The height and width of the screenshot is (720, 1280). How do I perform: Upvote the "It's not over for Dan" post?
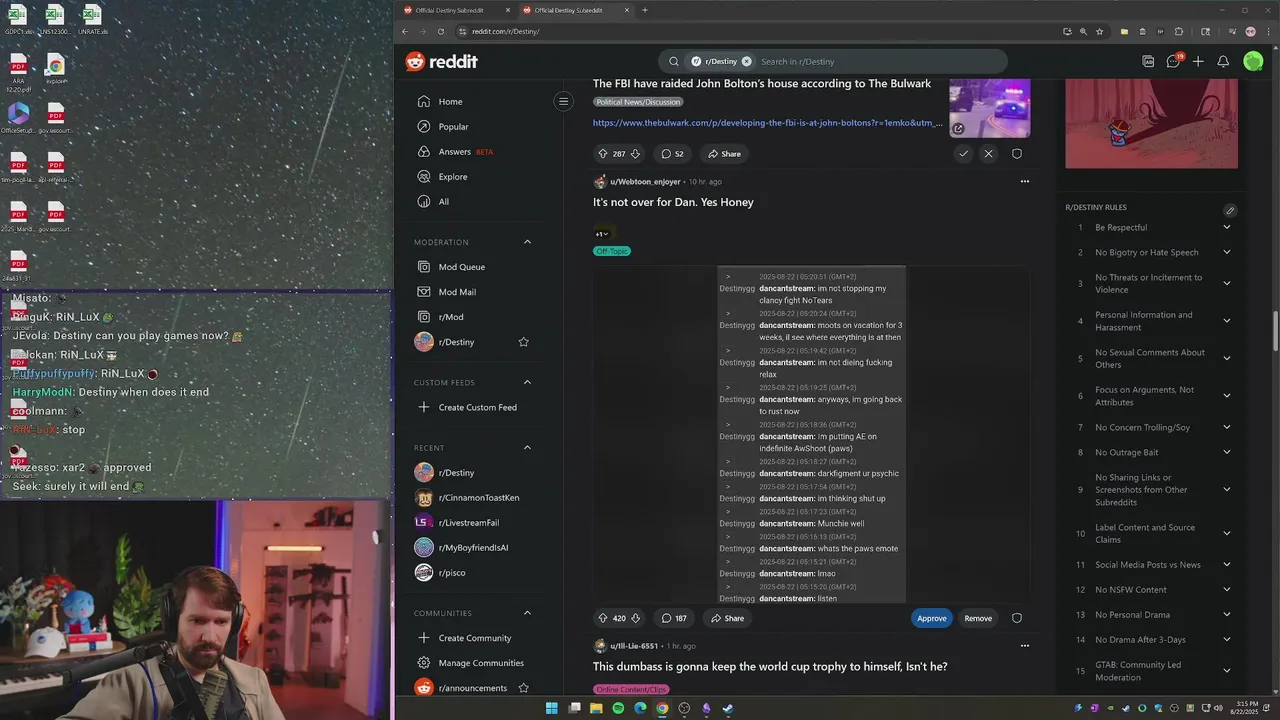(x=602, y=618)
